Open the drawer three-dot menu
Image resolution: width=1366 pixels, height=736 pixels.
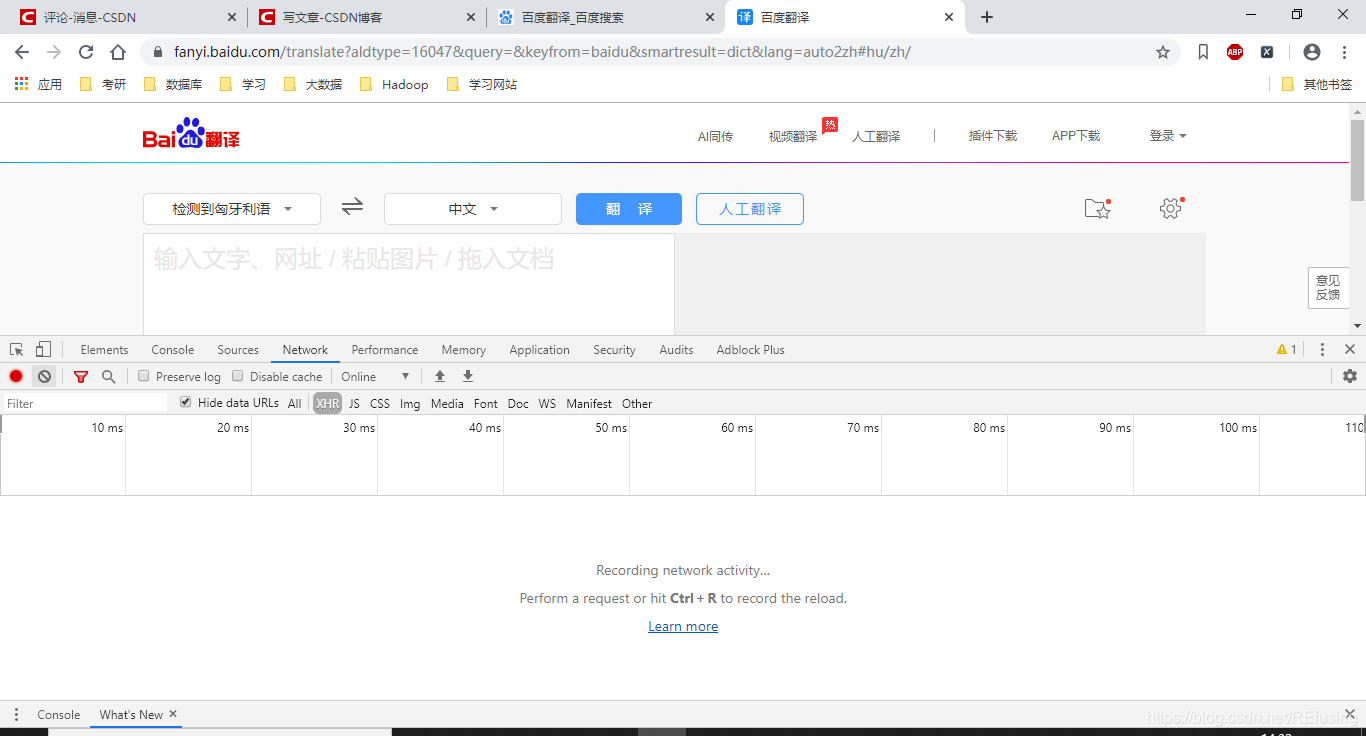point(16,714)
